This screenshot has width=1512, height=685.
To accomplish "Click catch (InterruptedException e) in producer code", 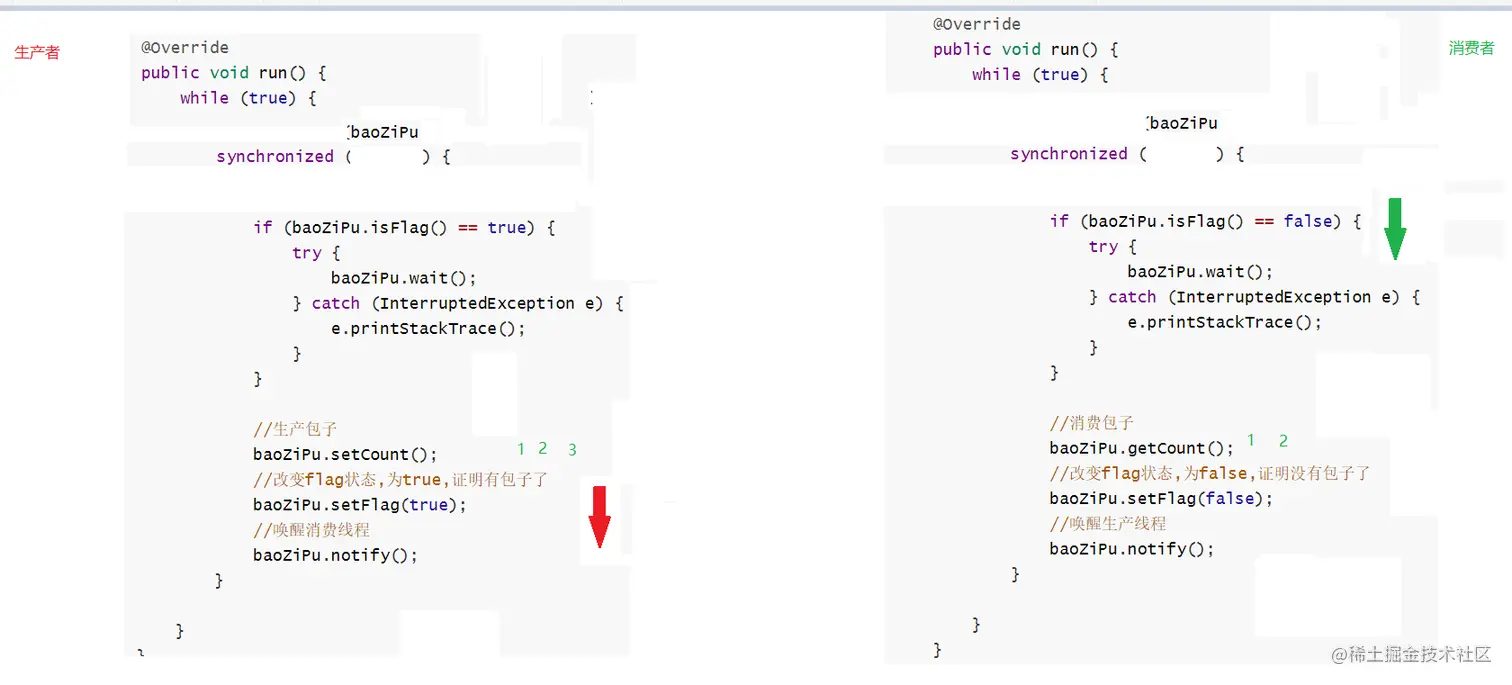I will [458, 303].
